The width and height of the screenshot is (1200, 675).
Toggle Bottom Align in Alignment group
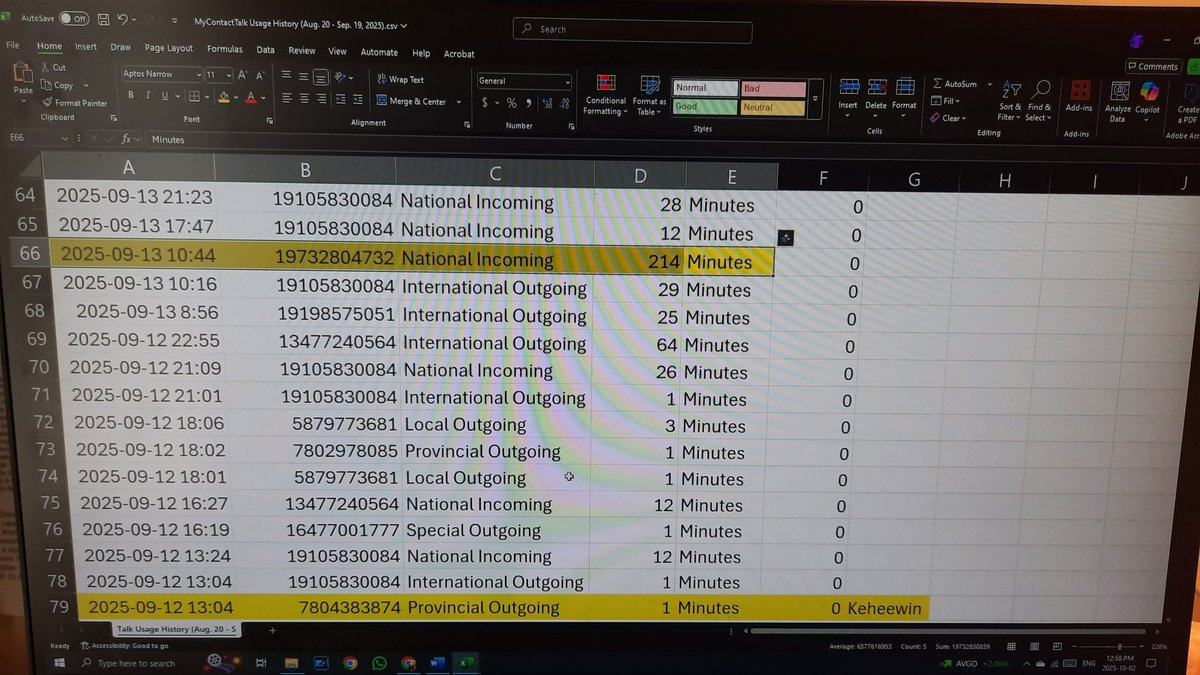[320, 77]
